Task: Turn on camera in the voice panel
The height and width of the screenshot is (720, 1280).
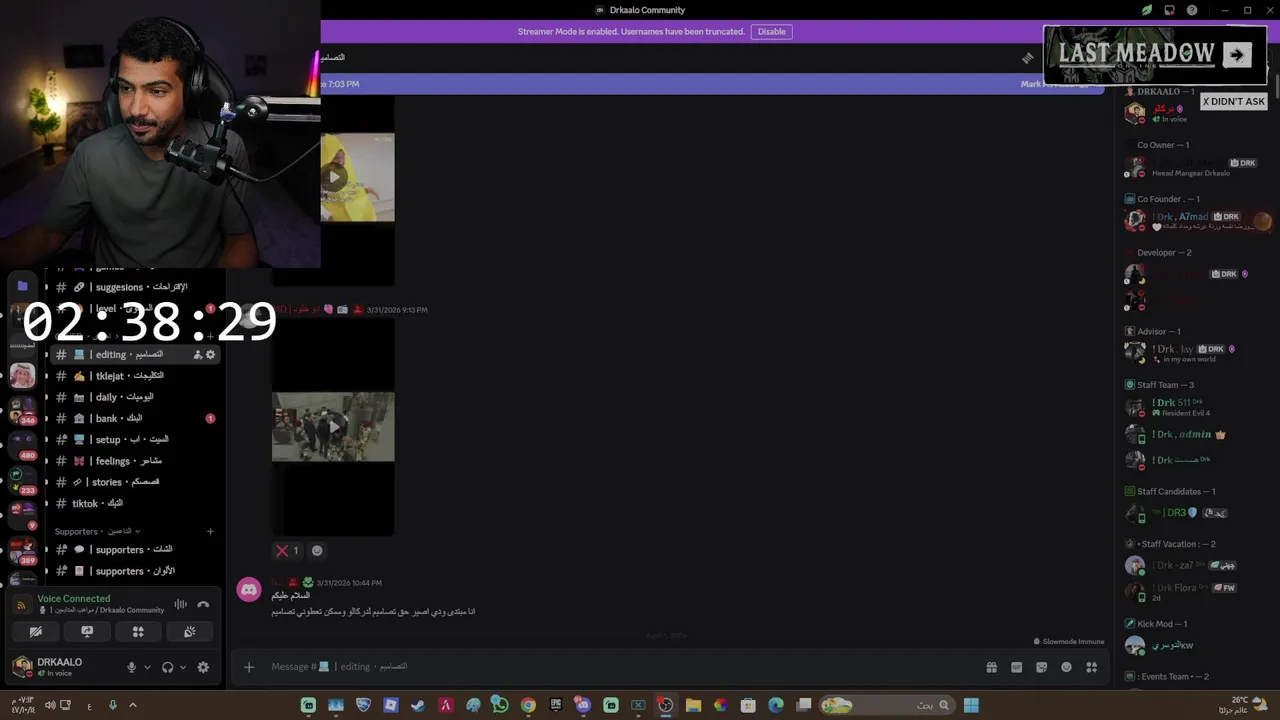Action: tap(36, 632)
